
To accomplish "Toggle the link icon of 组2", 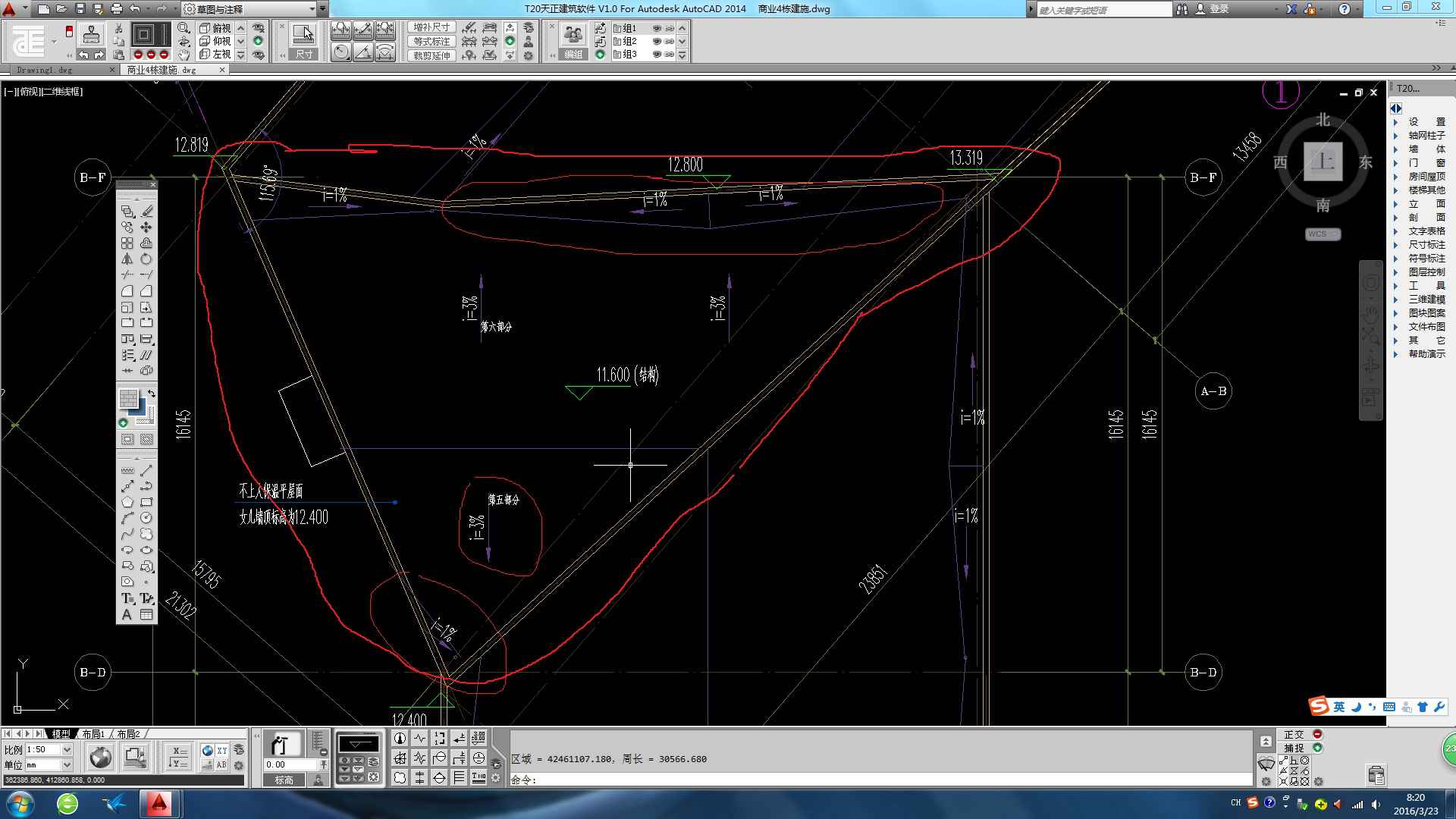I will point(669,42).
